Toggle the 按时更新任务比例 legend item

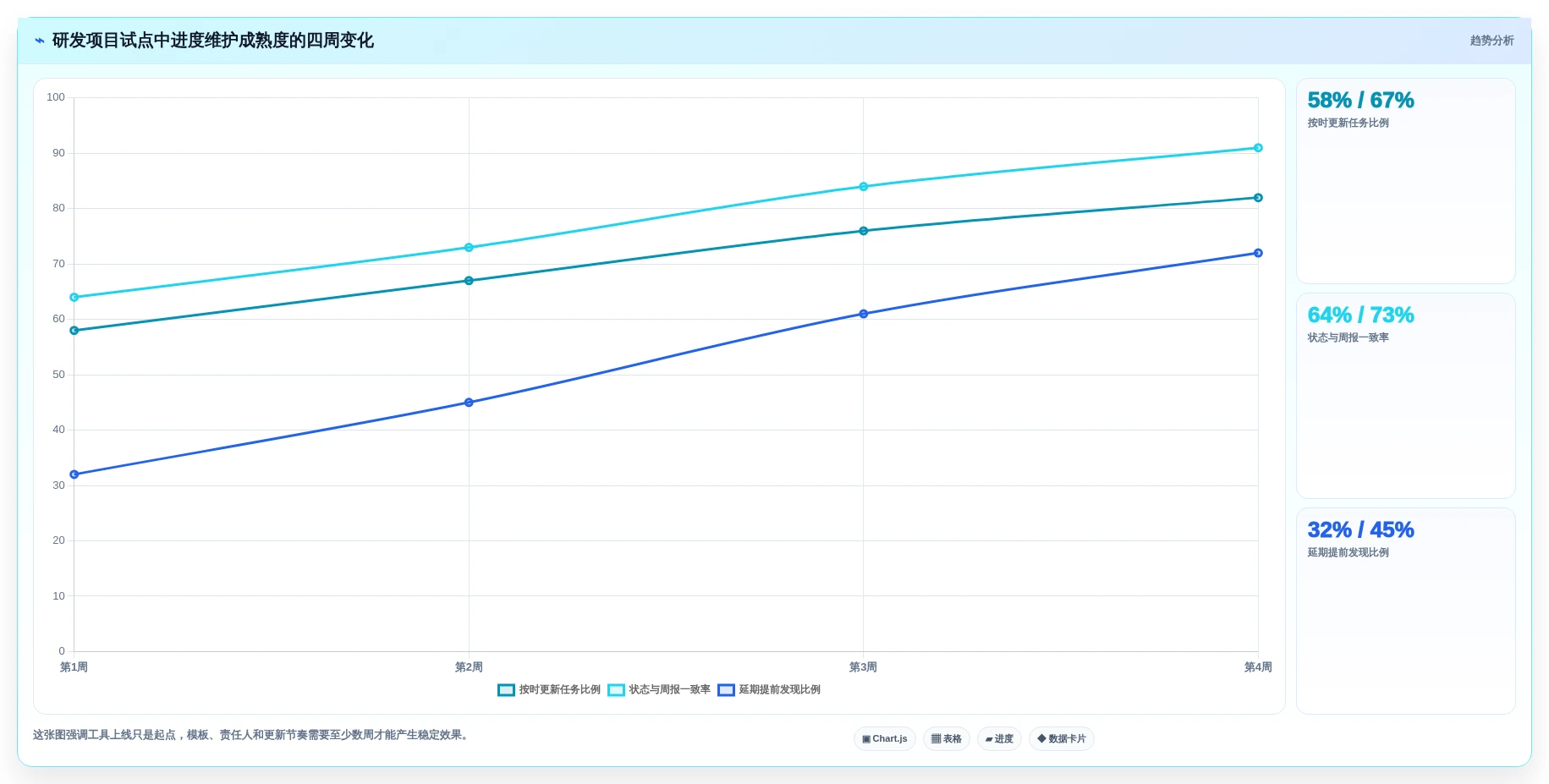(x=549, y=690)
